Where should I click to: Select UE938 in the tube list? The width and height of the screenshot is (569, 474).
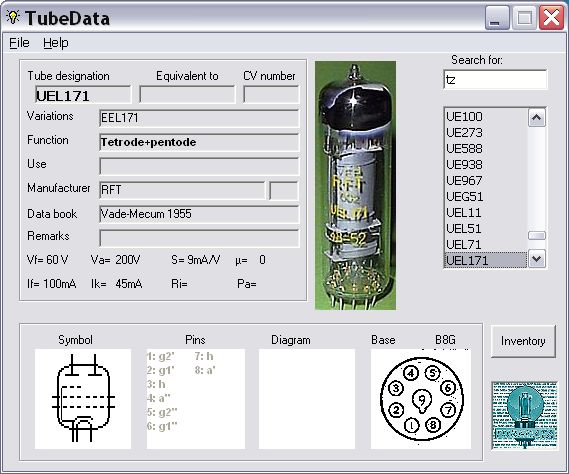coord(486,164)
